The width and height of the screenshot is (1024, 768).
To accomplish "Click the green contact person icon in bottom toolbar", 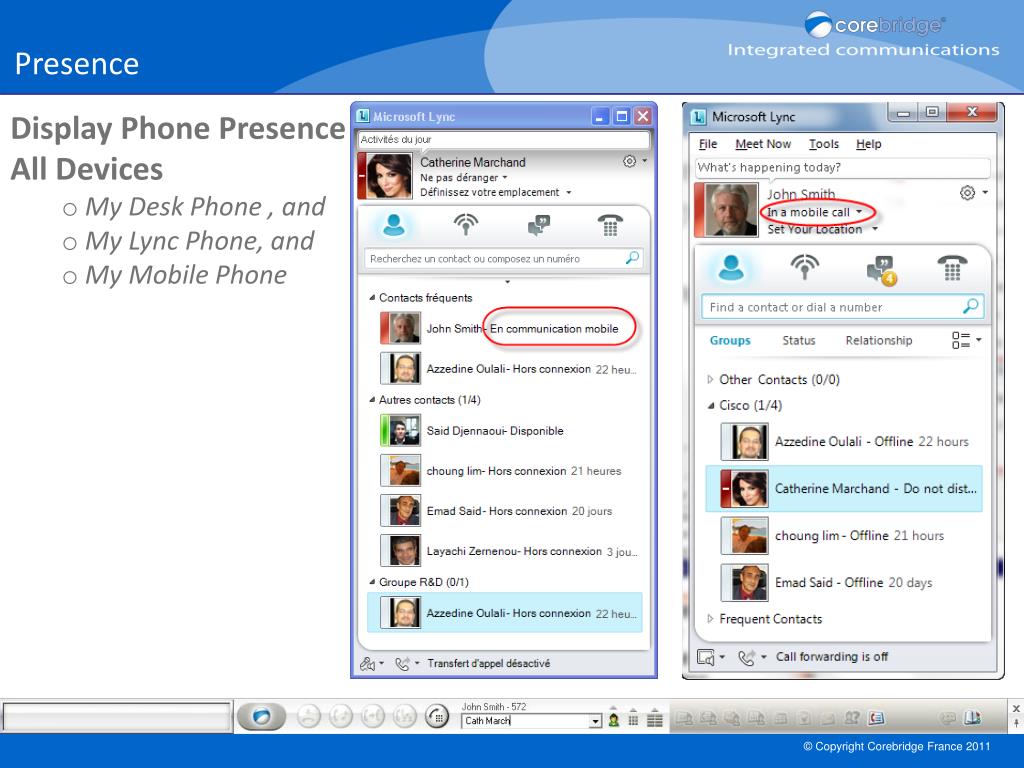I will coord(614,720).
